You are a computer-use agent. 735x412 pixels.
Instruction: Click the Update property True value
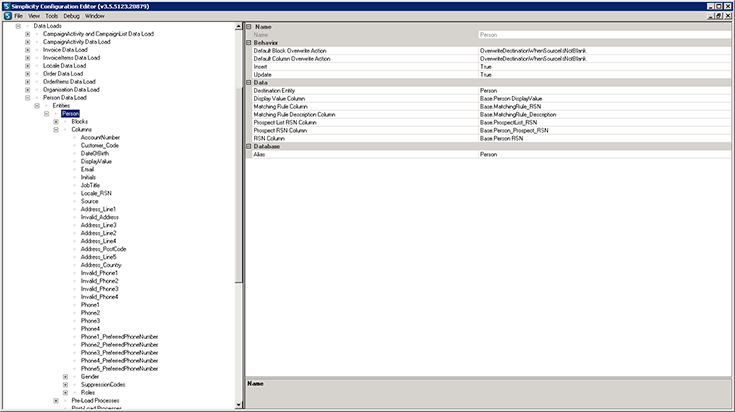pos(604,75)
